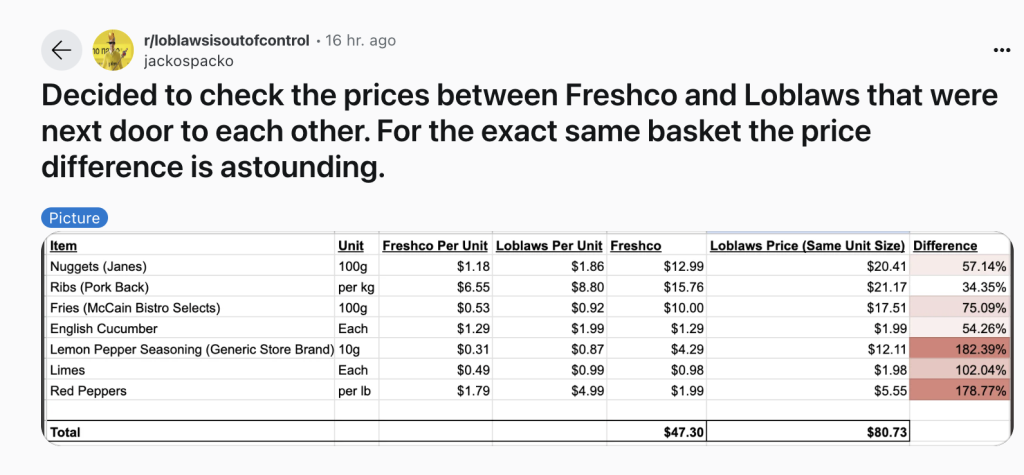Open the price comparison spreadsheet image
Viewport: 1024px width, 475px height.
point(528,338)
